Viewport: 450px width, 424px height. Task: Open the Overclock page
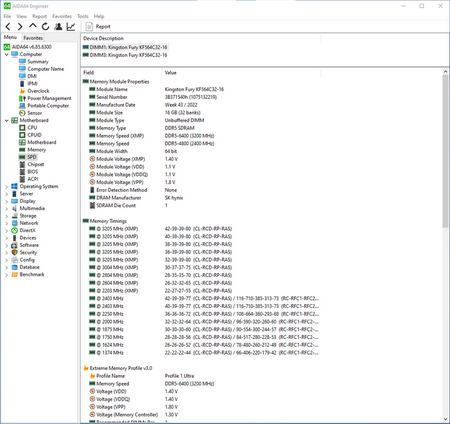click(38, 91)
